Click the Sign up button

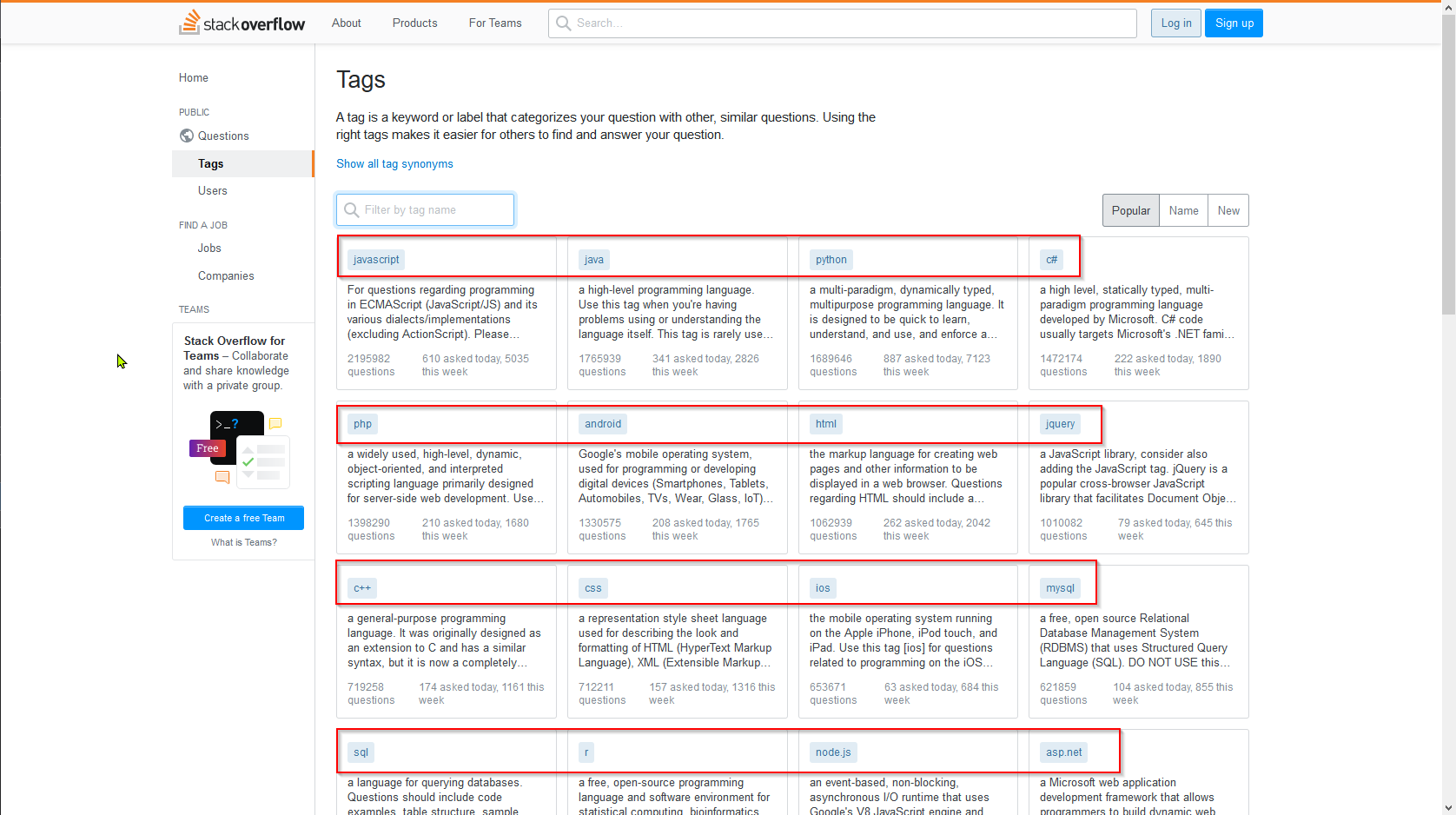point(1234,23)
